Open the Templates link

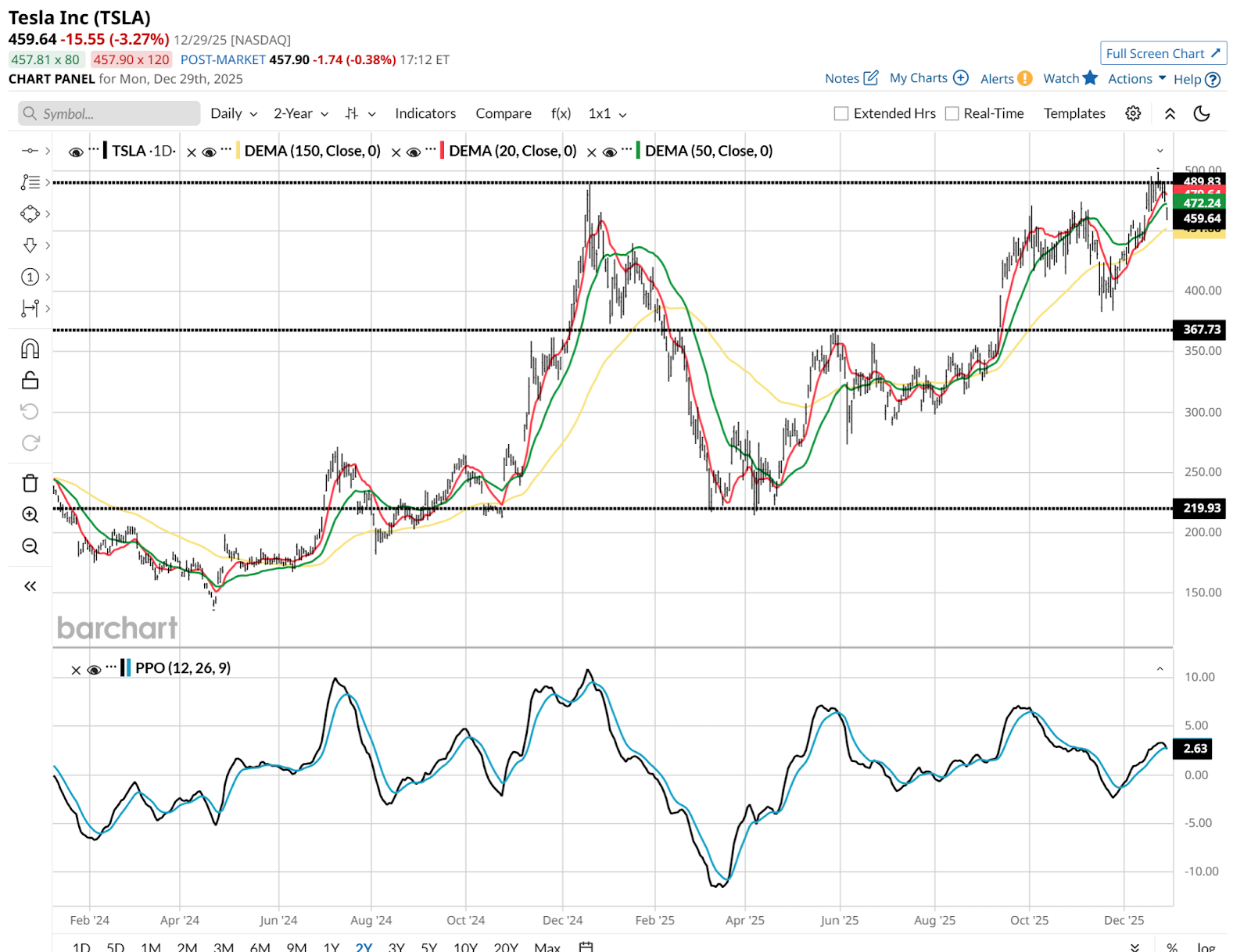(1074, 113)
